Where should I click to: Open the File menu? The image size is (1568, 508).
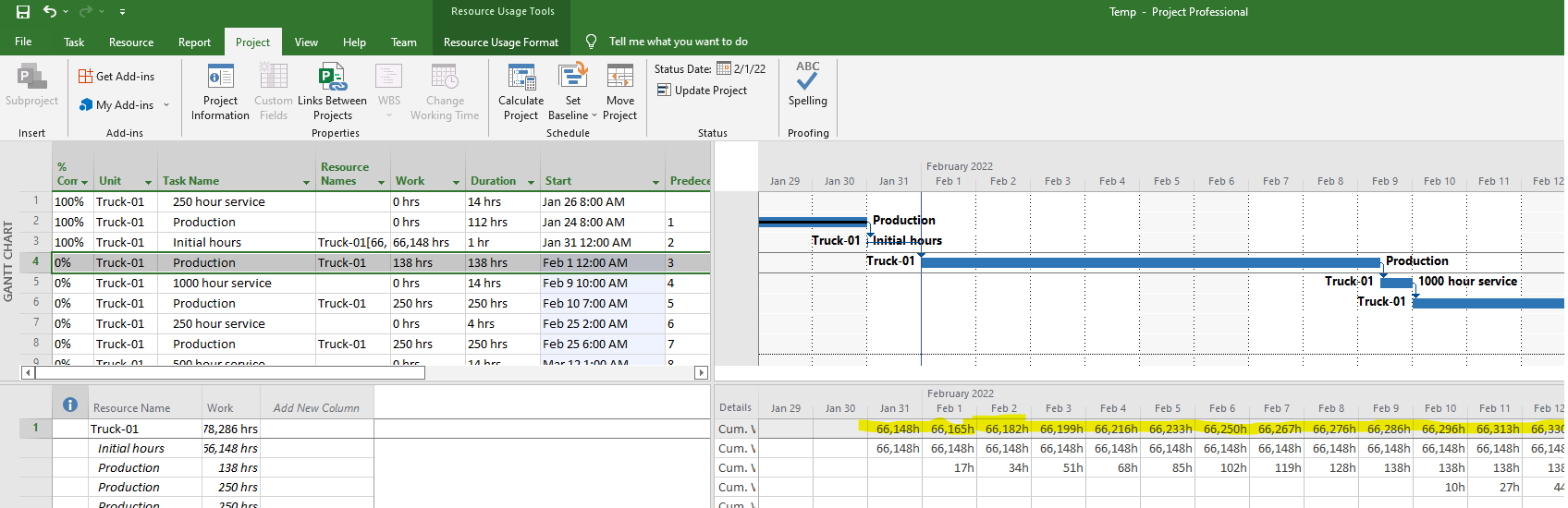click(23, 42)
